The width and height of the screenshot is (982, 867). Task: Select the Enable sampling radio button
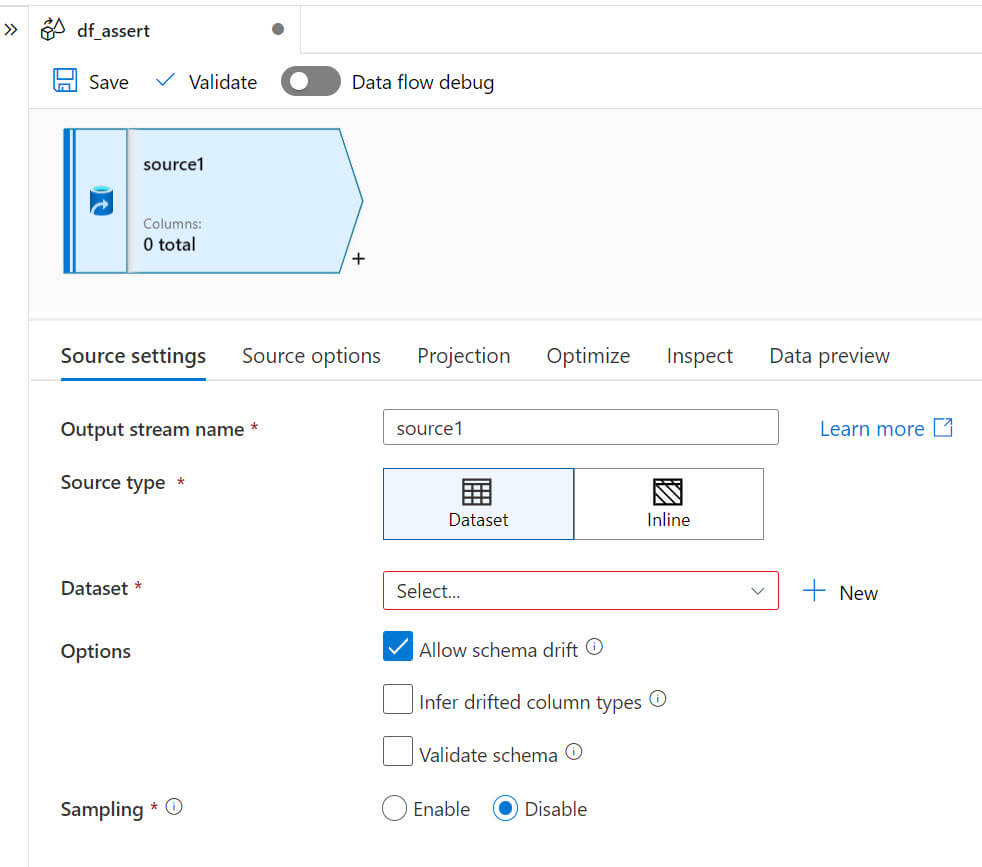(x=394, y=808)
